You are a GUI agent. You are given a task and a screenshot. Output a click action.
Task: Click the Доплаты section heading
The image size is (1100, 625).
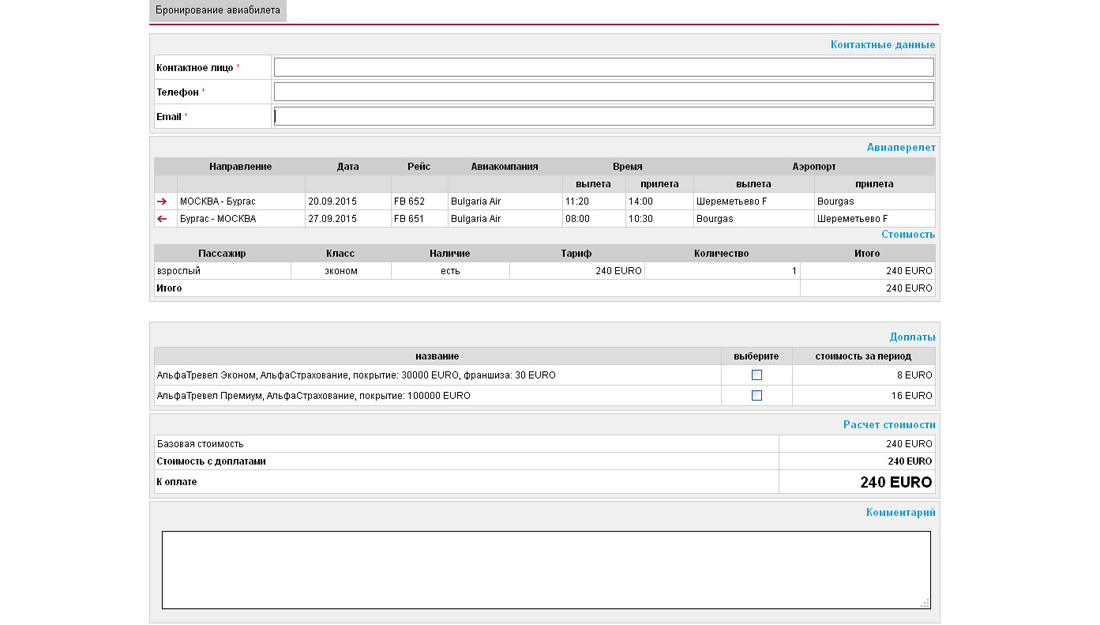(x=912, y=338)
